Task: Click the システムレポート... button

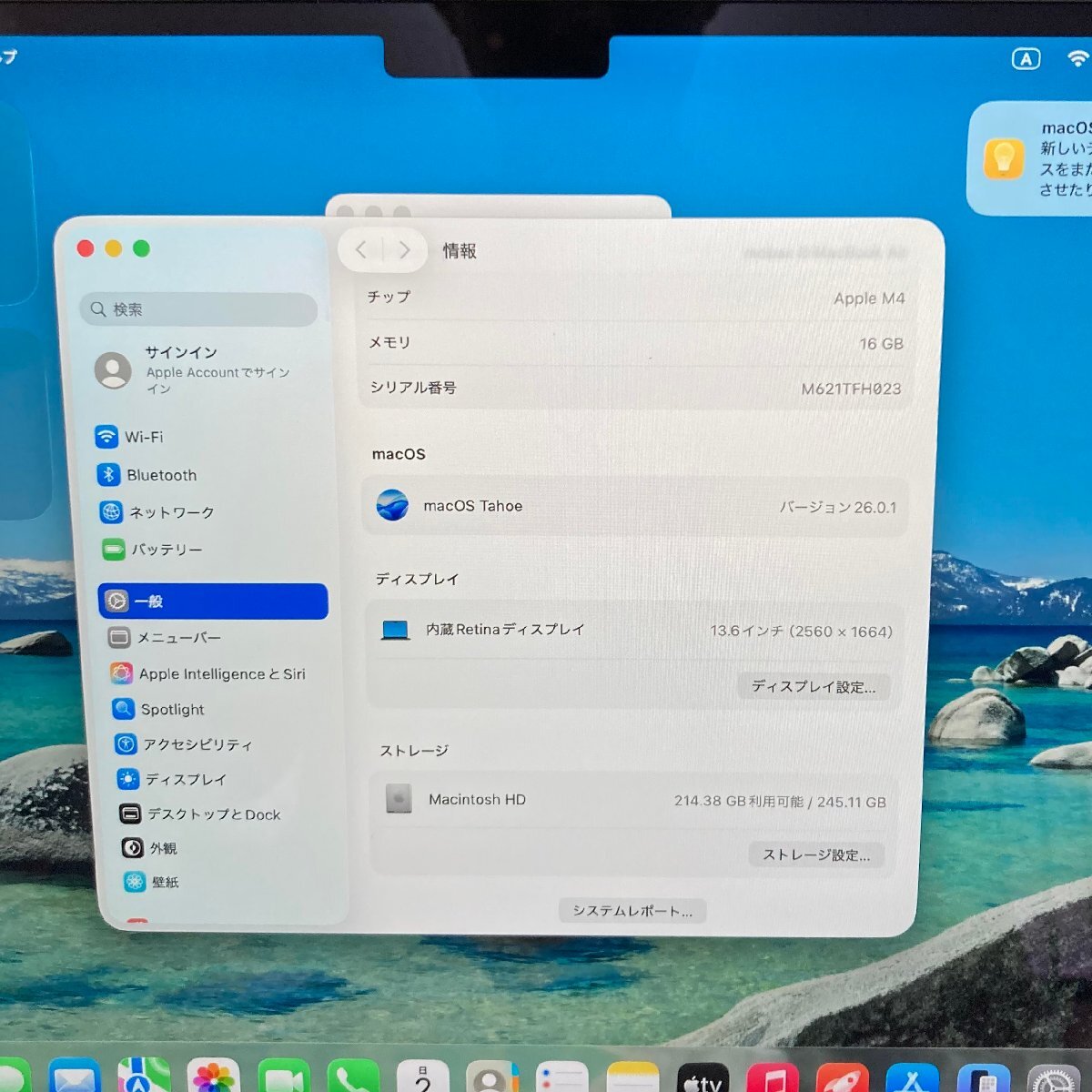Action: tap(632, 911)
